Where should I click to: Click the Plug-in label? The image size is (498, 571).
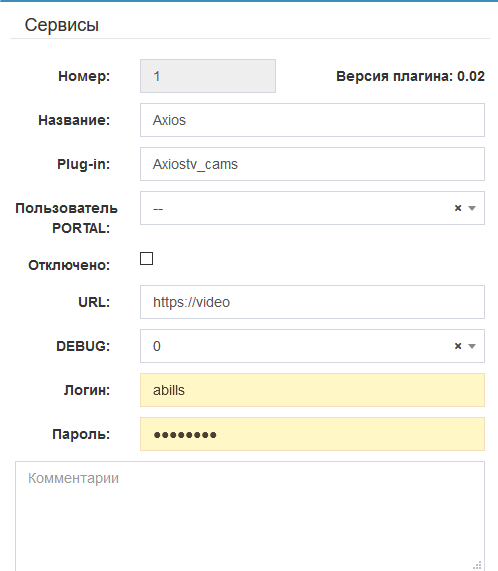click(x=83, y=164)
